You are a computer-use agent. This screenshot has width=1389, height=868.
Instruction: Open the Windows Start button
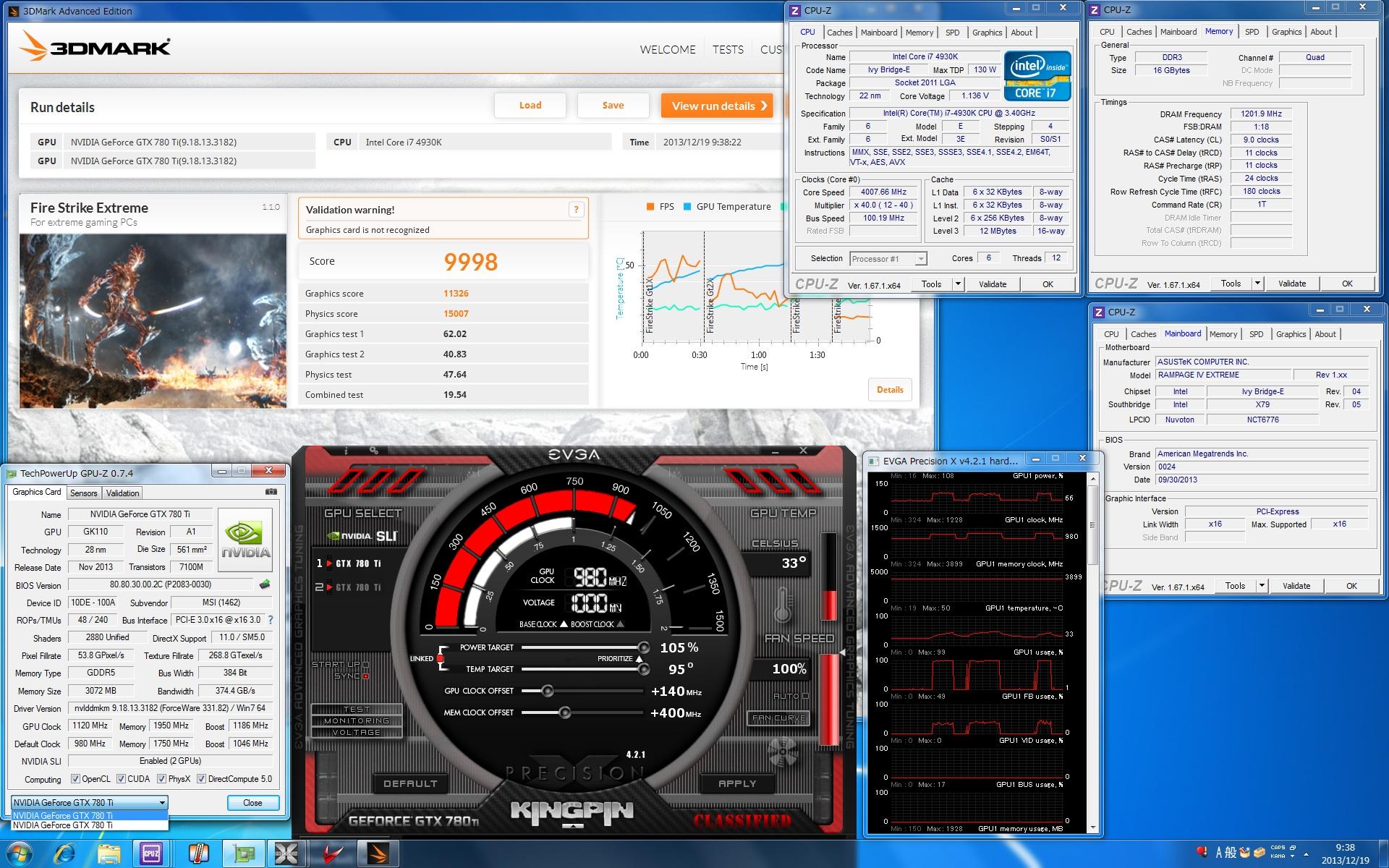click(x=20, y=854)
